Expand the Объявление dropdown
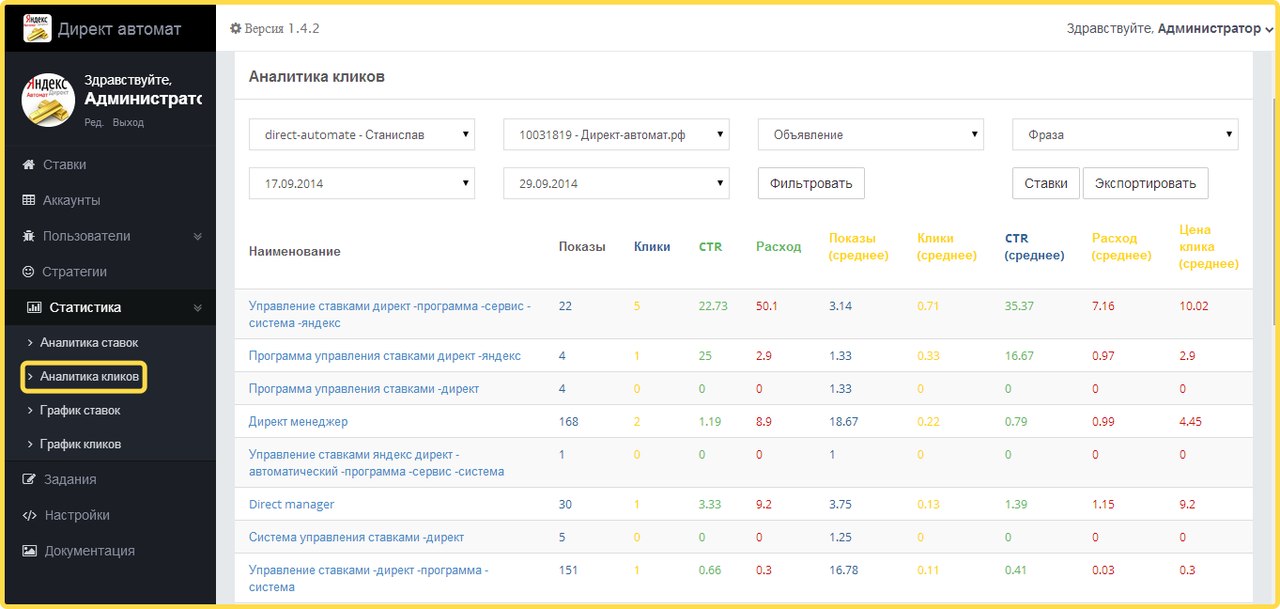 [x=870, y=135]
